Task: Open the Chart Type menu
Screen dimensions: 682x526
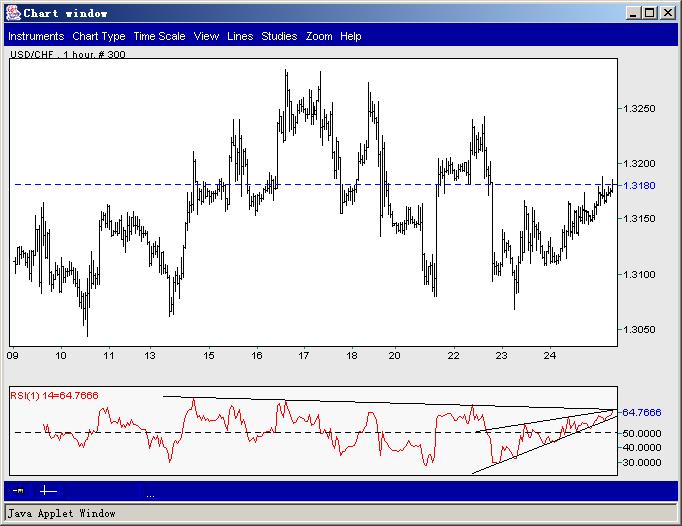Action: [99, 36]
